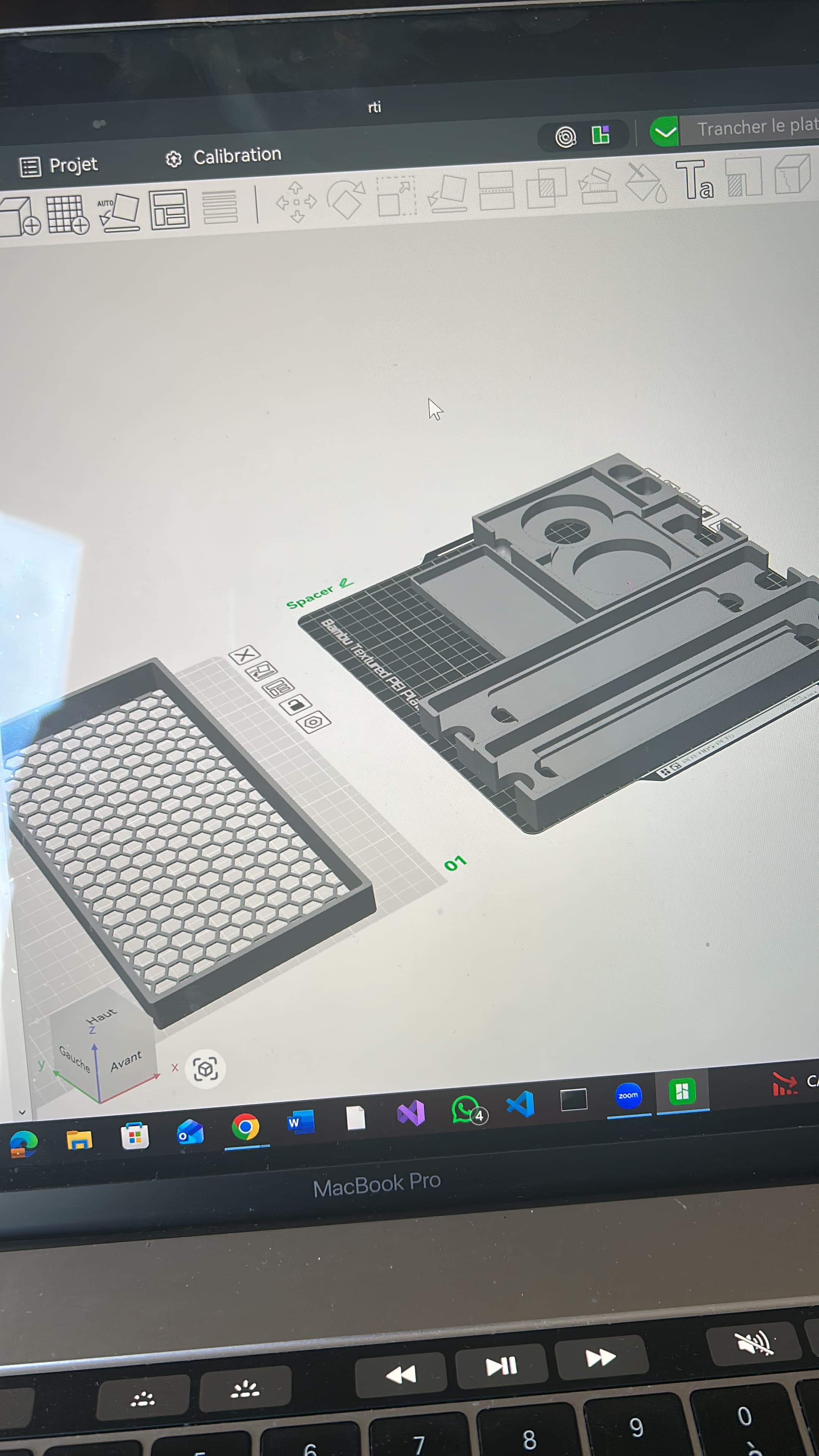The width and height of the screenshot is (819, 1456).
Task: Switch to the Calibration tab
Action: click(223, 157)
